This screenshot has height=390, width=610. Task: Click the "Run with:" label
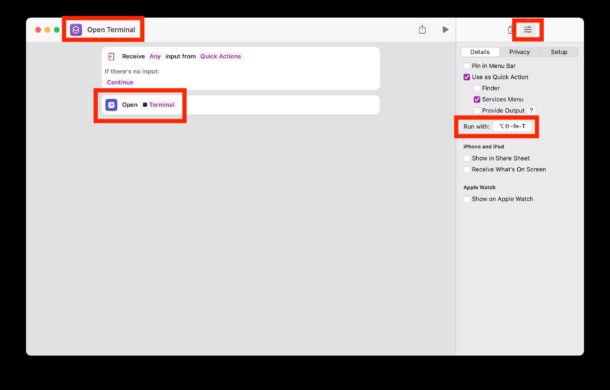(x=476, y=126)
